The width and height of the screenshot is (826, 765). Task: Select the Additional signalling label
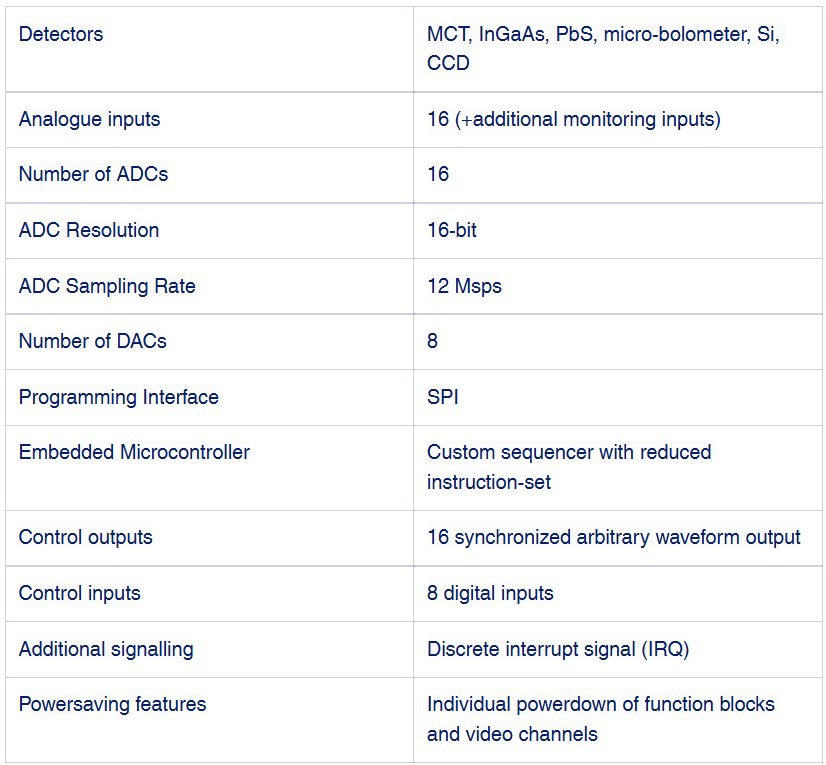[106, 649]
